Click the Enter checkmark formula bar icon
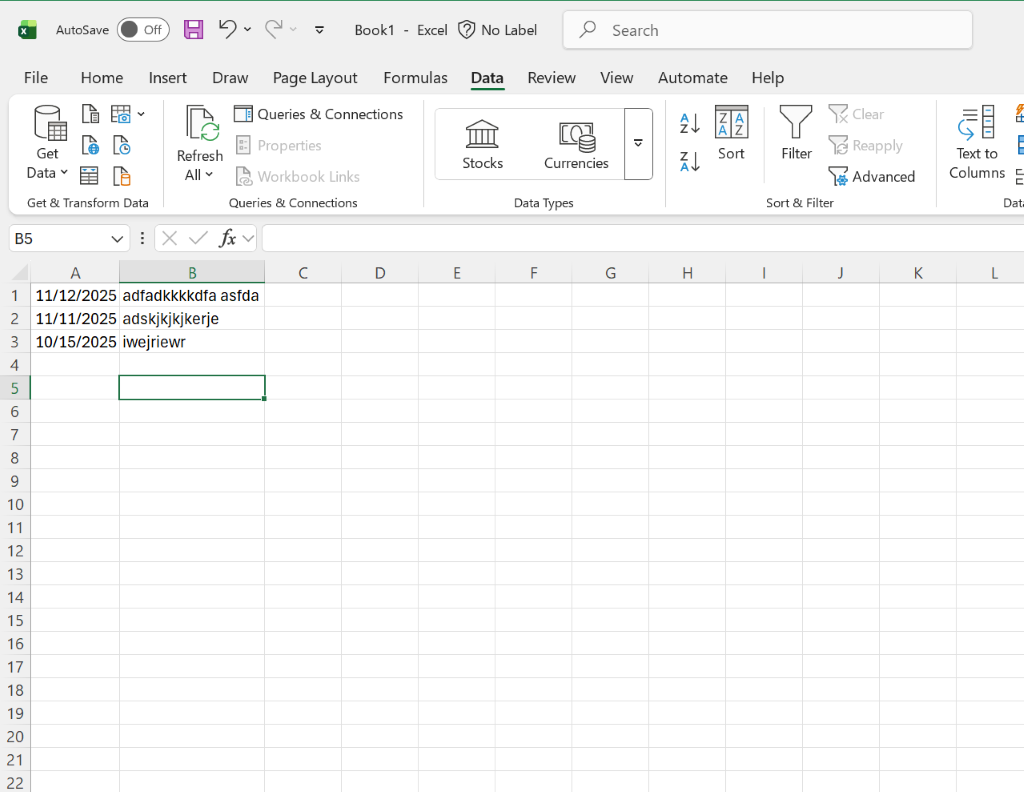 [198, 238]
